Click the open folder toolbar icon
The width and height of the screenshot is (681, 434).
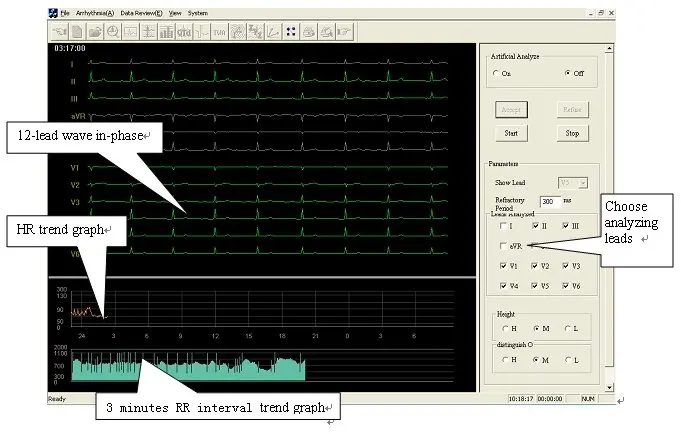(95, 32)
